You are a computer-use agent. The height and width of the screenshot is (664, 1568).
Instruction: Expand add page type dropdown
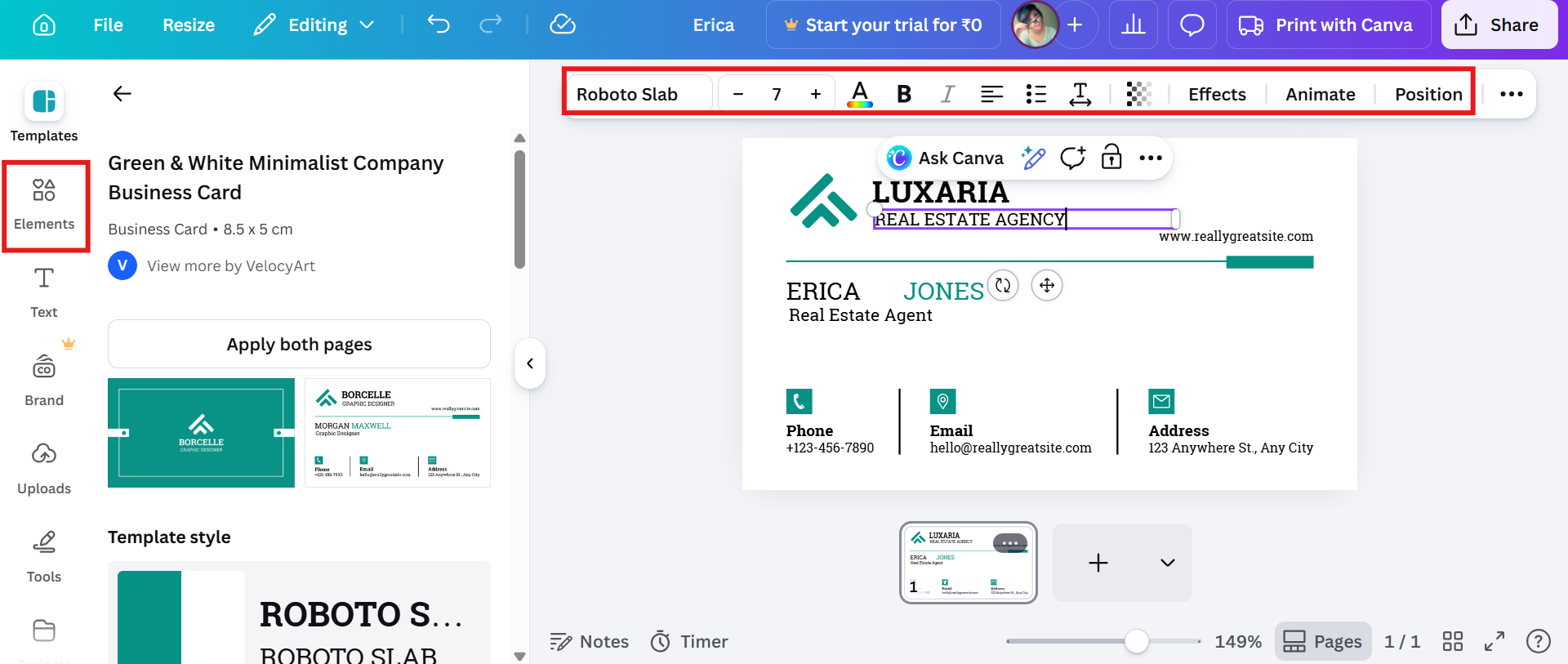pyautogui.click(x=1168, y=563)
